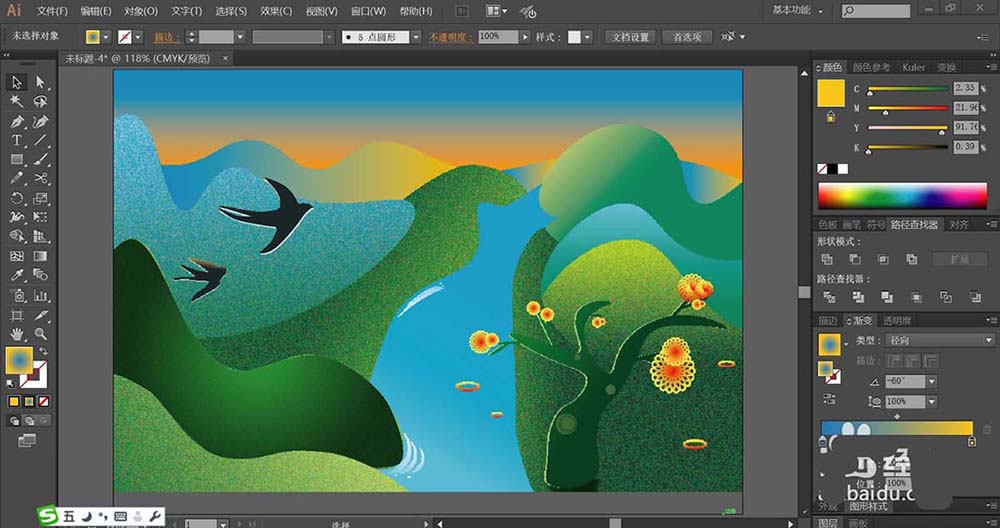Select the Zoom magnifier tool
The image size is (1000, 528).
[x=41, y=334]
